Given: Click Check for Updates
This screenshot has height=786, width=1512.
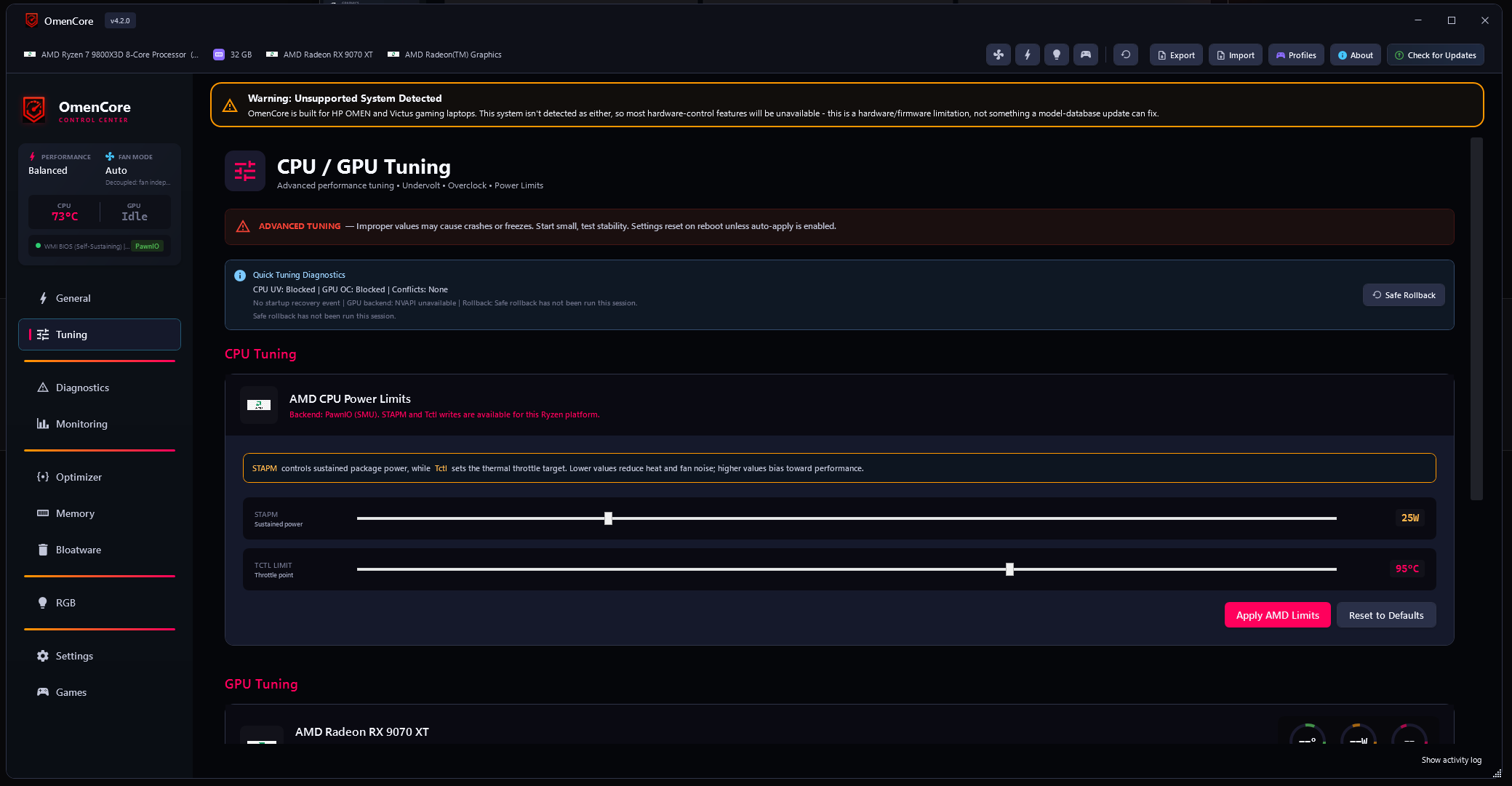Looking at the screenshot, I should pyautogui.click(x=1436, y=55).
